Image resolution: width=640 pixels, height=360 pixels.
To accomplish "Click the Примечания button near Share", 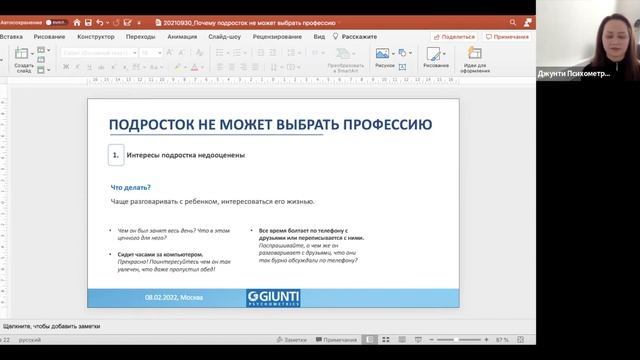I will click(507, 37).
